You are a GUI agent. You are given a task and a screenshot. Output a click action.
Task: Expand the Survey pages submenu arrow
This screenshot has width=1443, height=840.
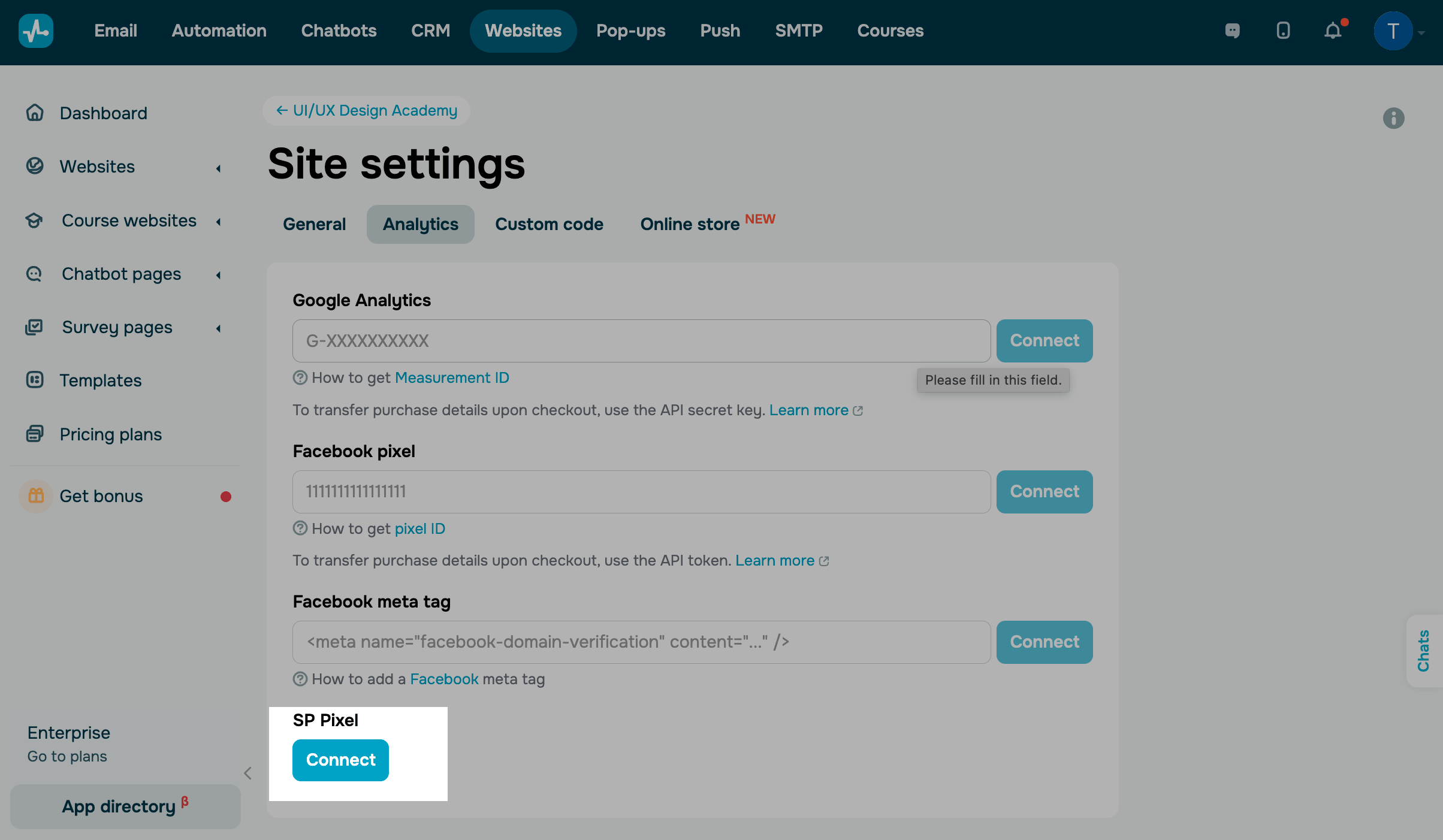point(219,328)
